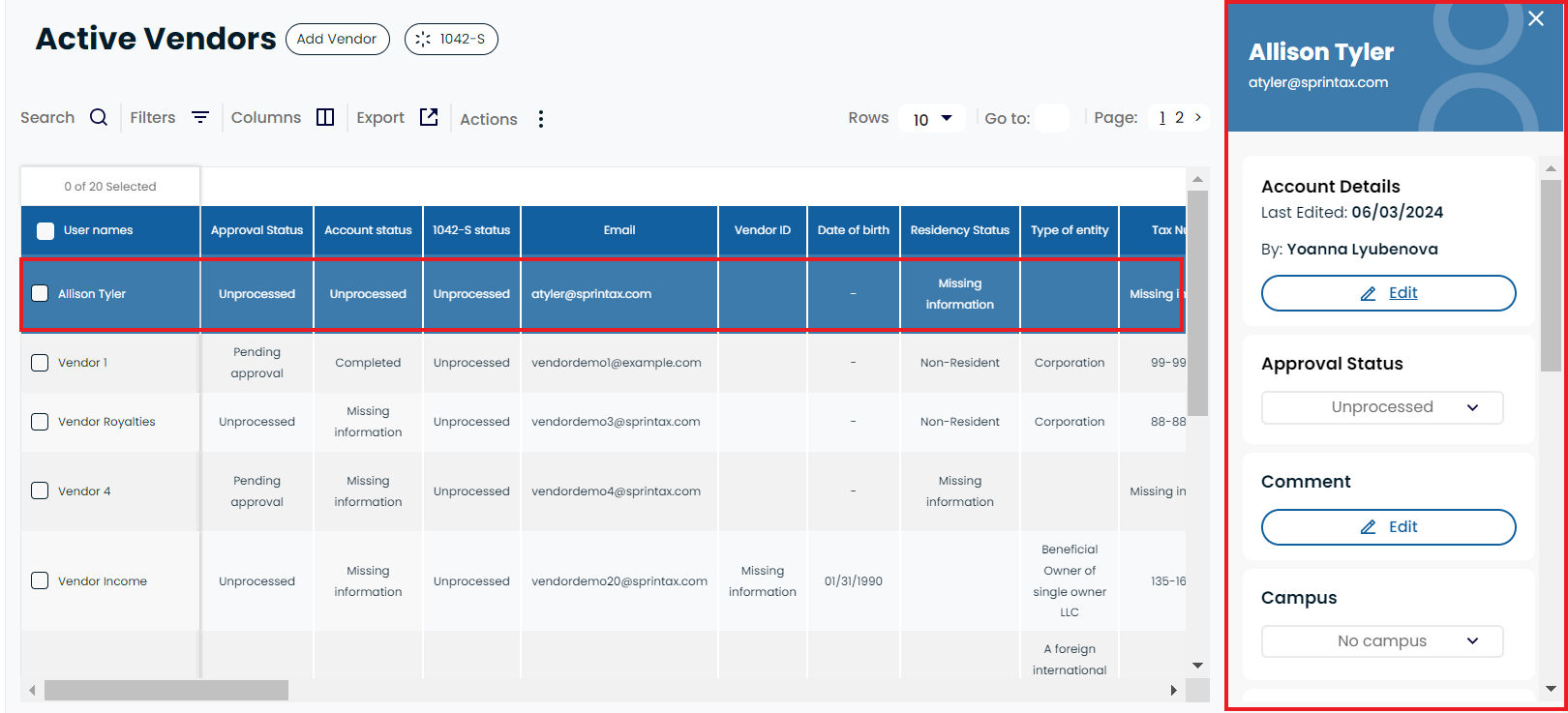Go to page 1
This screenshot has height=713, width=1568.
[x=1162, y=117]
